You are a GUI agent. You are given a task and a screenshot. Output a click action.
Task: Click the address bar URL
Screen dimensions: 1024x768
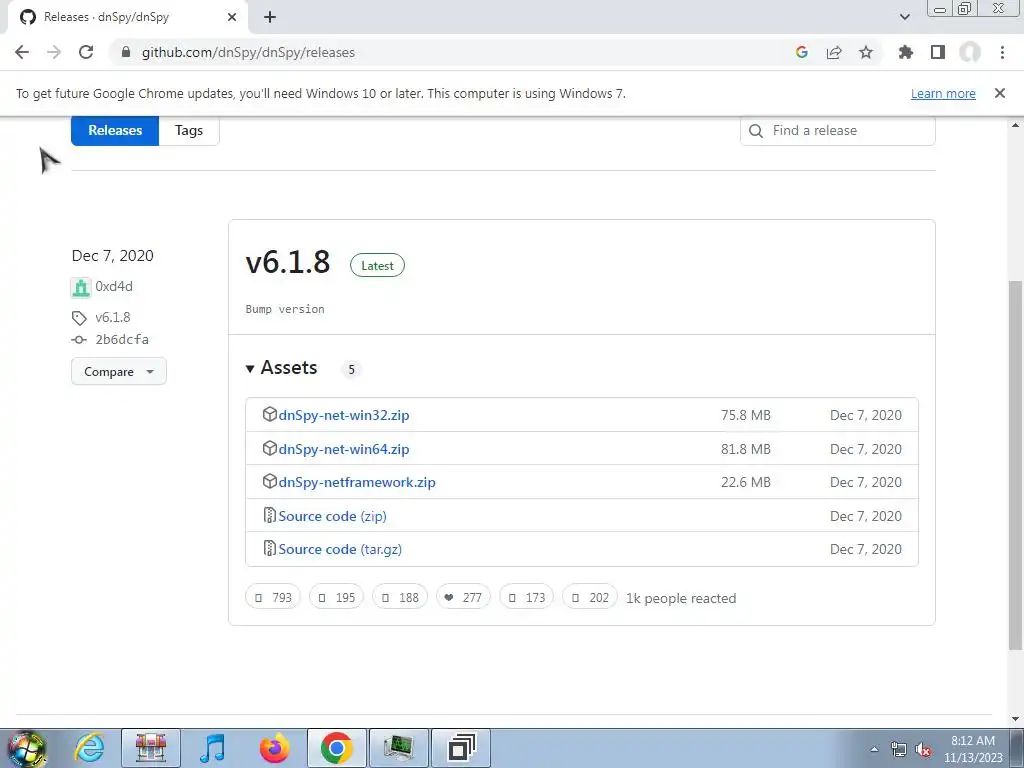248,52
